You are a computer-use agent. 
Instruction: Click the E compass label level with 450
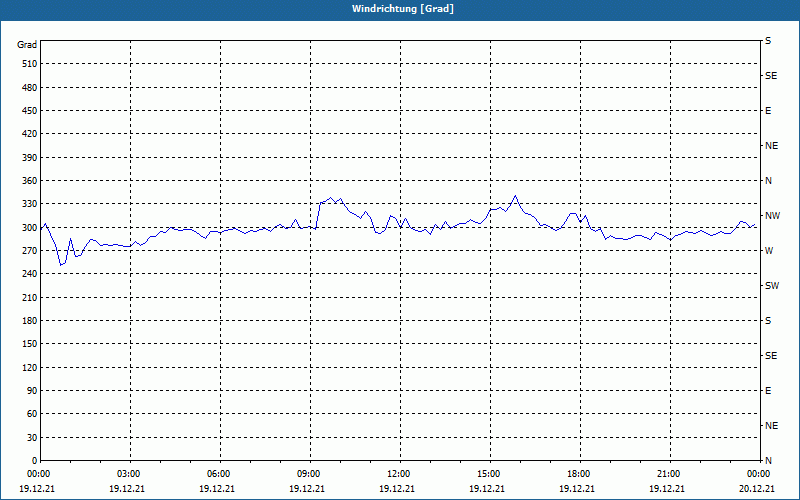tap(768, 111)
